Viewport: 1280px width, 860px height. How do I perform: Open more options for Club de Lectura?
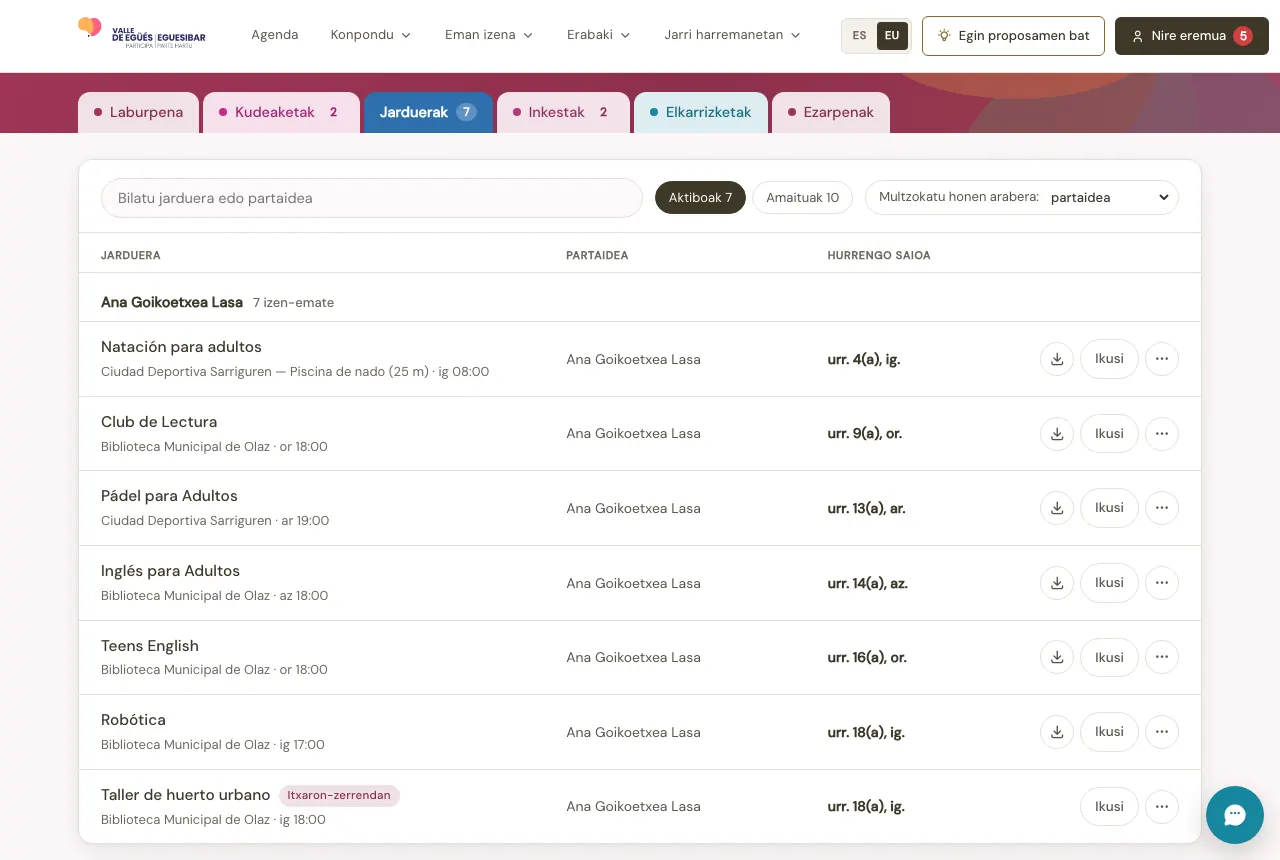pos(1162,434)
